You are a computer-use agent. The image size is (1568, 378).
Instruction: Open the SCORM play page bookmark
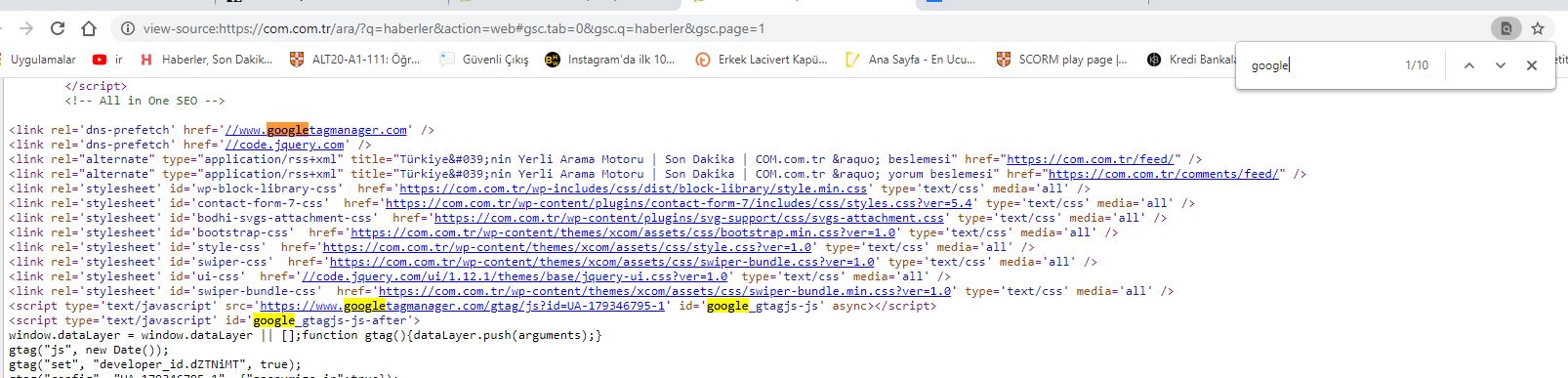(1062, 60)
